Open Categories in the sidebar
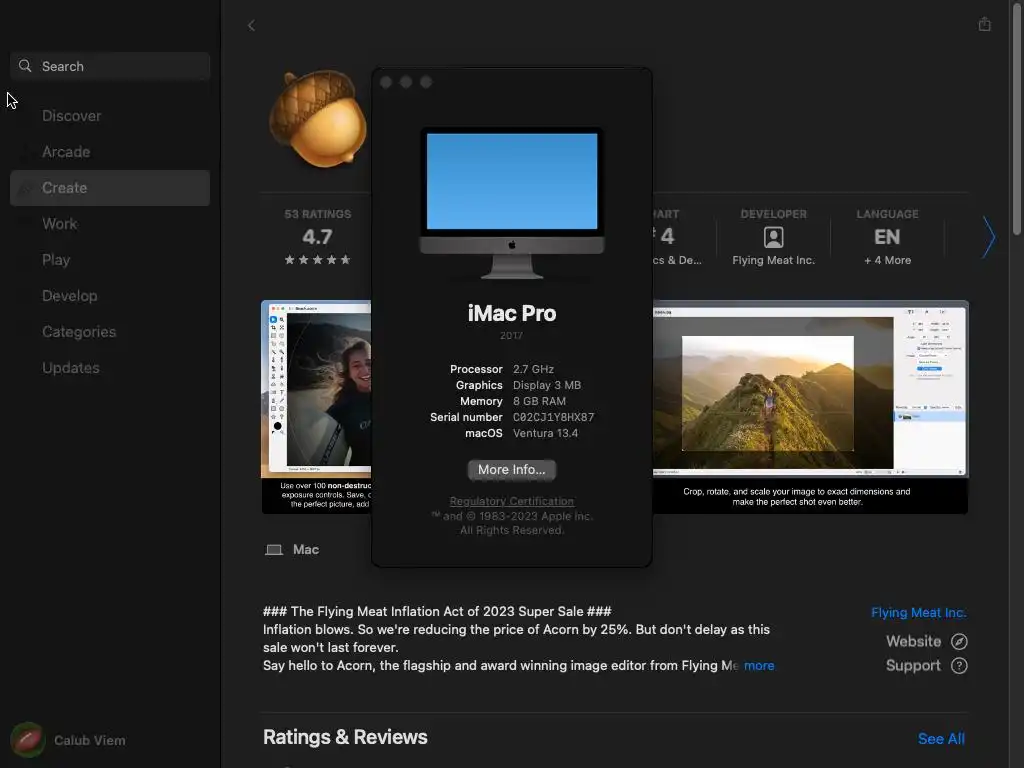The image size is (1024, 768). 79,332
